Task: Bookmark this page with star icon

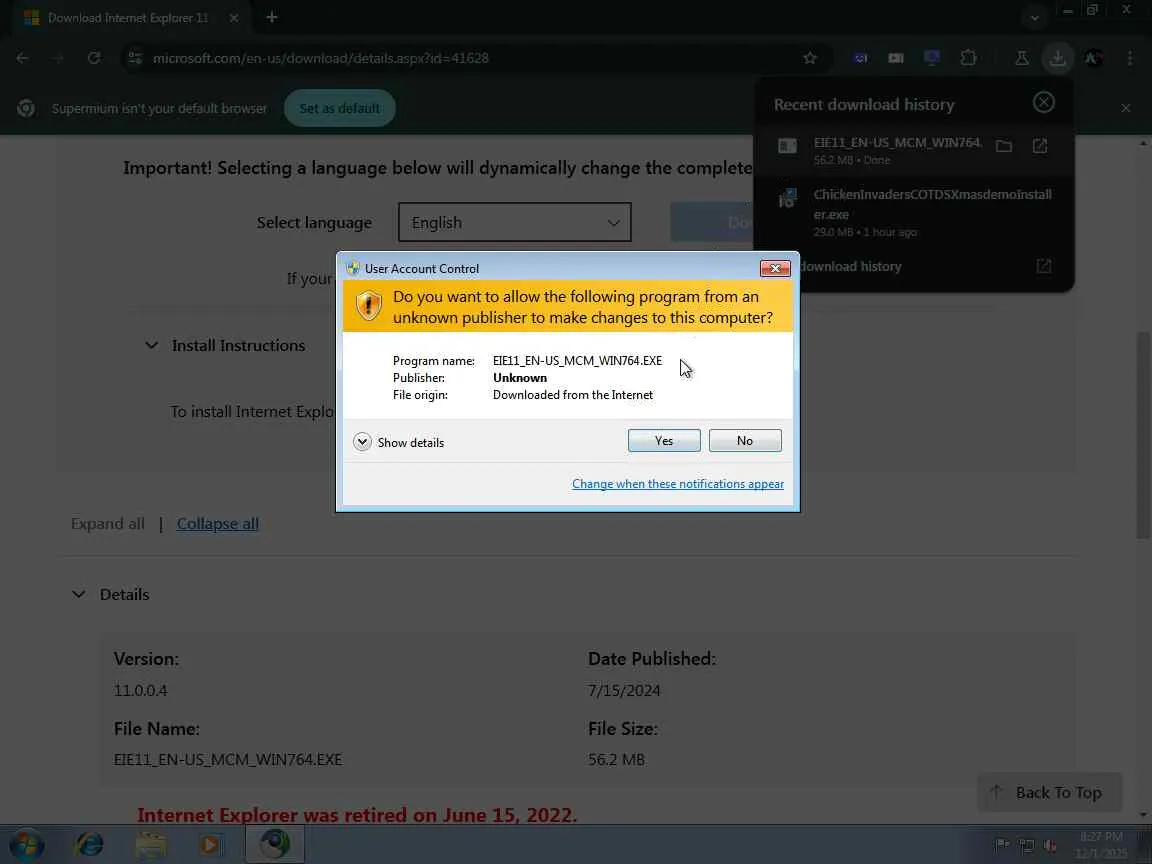Action: coord(810,58)
